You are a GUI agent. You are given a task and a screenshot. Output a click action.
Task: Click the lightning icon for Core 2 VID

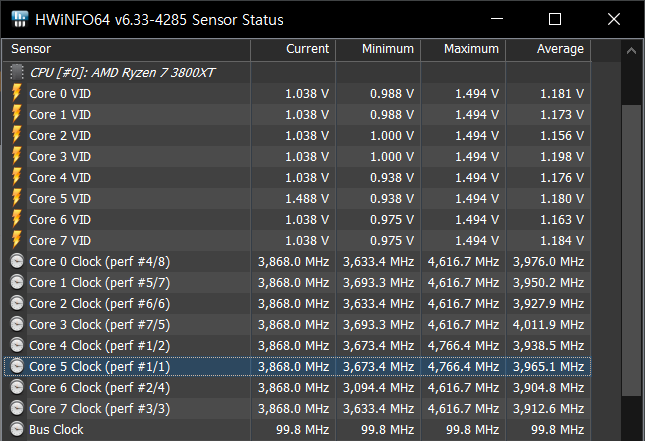16,135
